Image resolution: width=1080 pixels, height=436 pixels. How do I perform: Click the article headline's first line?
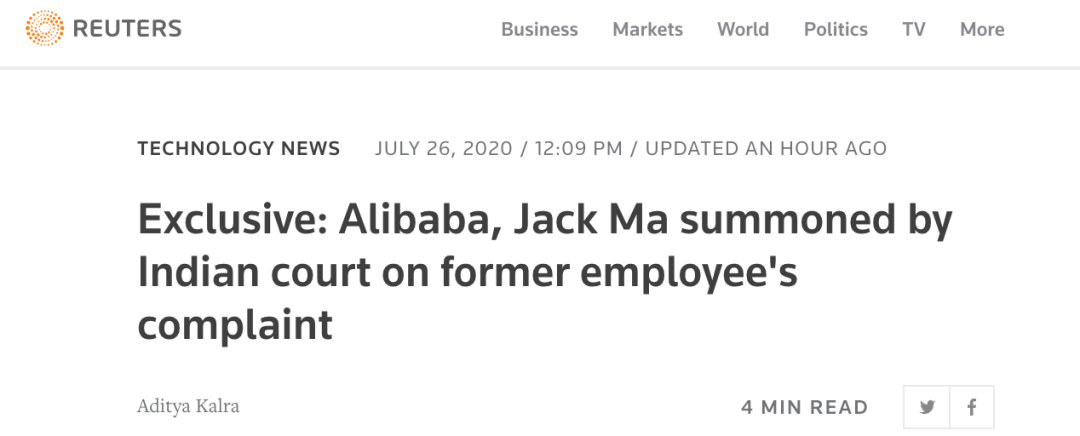[x=545, y=220]
